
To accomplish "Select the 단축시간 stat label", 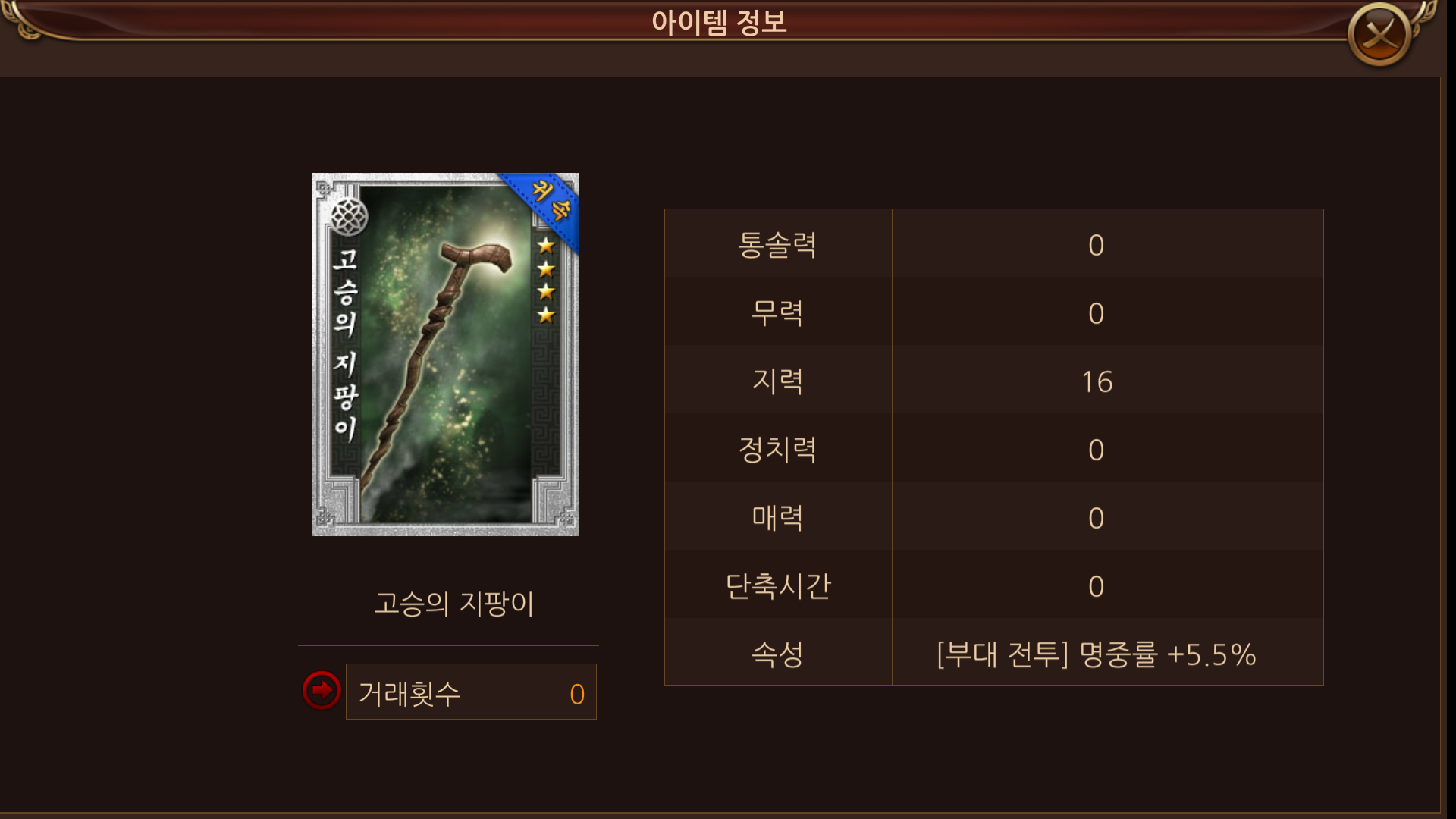I will click(x=778, y=585).
